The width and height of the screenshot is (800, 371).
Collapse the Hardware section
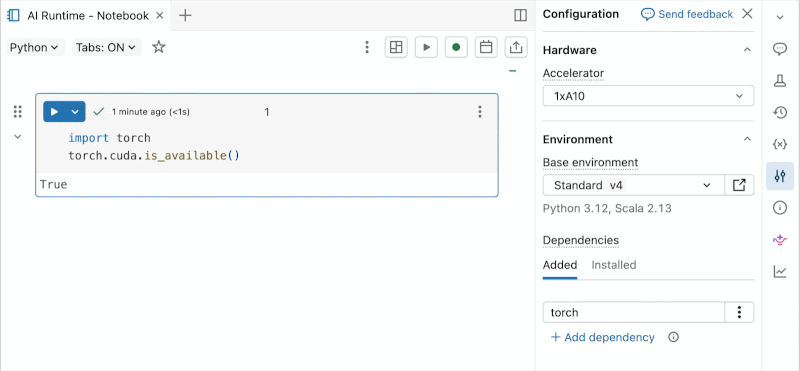747,50
